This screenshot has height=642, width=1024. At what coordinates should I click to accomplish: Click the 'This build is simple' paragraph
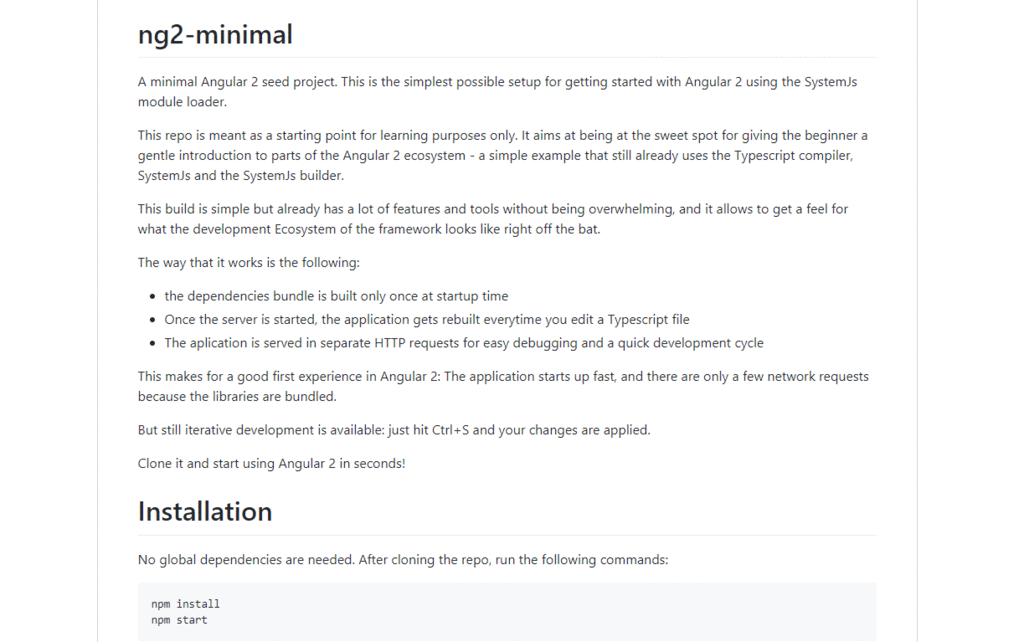coord(492,209)
